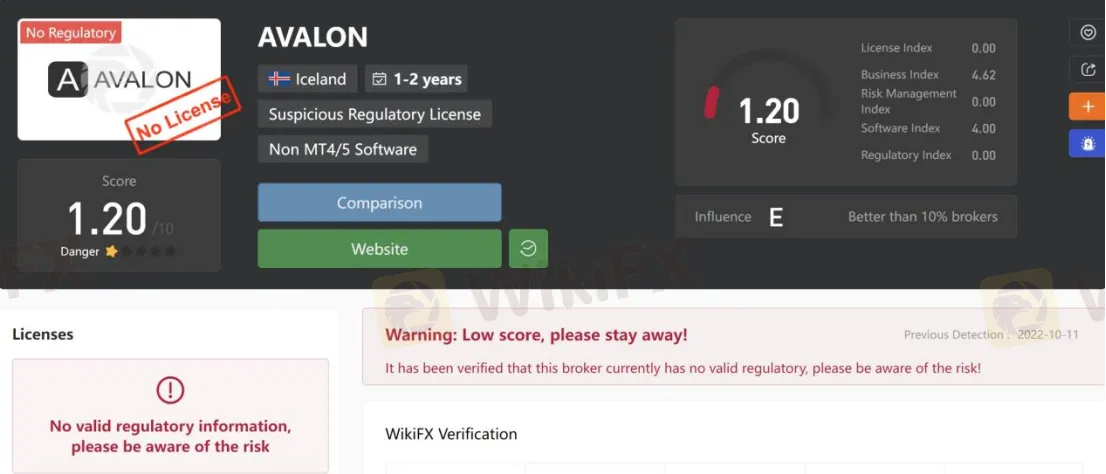Click the Software Index 4.00 entry
The image size is (1106, 474).
928,128
